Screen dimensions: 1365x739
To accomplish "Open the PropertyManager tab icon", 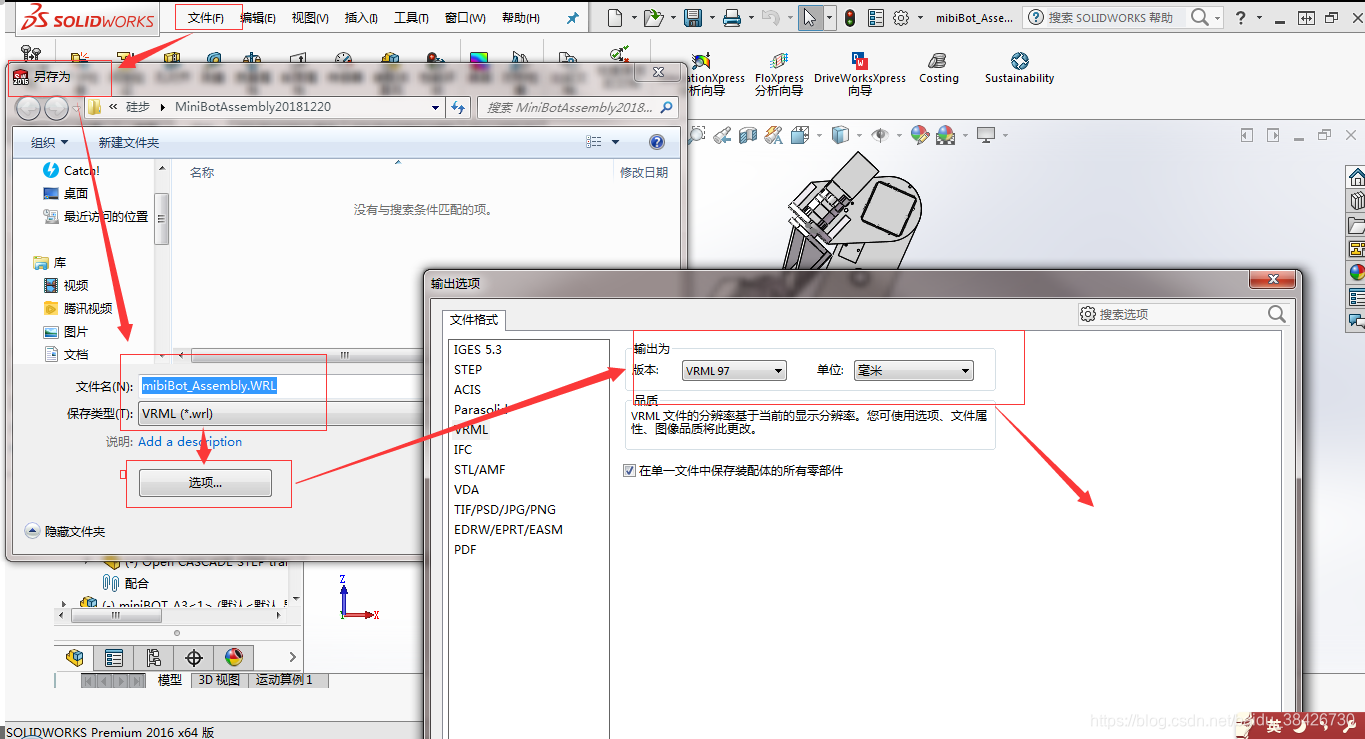I will pos(114,657).
